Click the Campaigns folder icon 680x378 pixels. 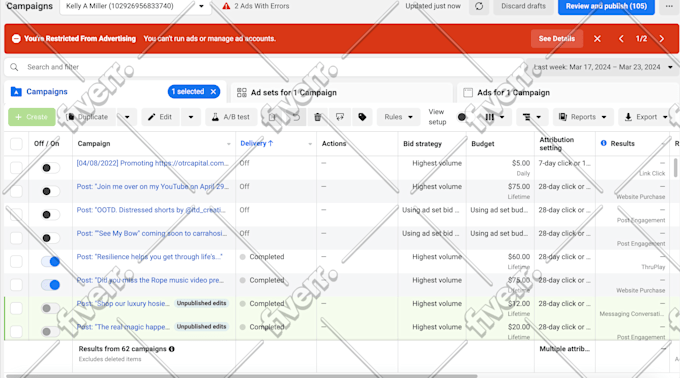tap(16, 91)
